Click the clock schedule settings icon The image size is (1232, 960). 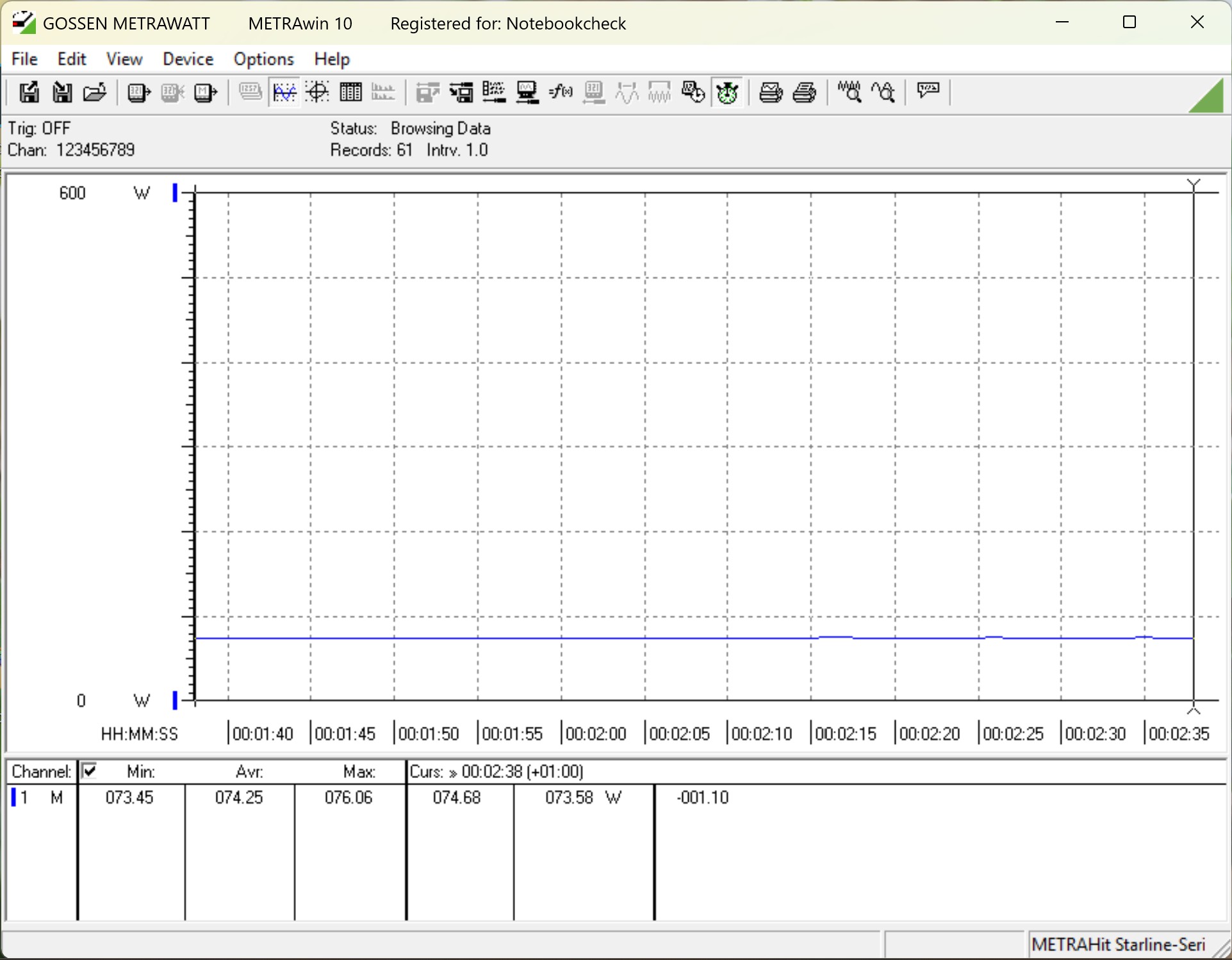pos(693,93)
